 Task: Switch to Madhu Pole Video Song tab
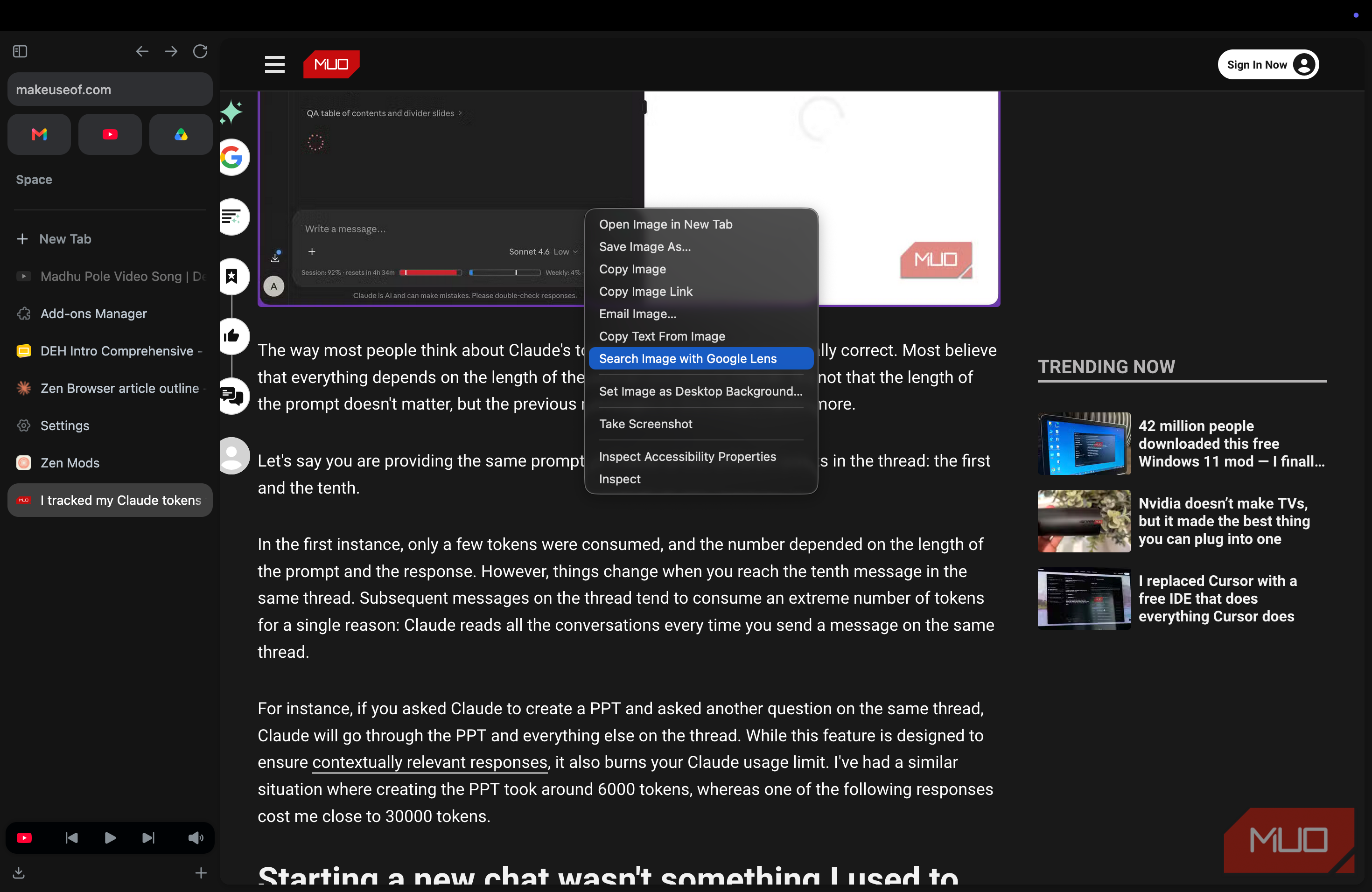(x=110, y=276)
